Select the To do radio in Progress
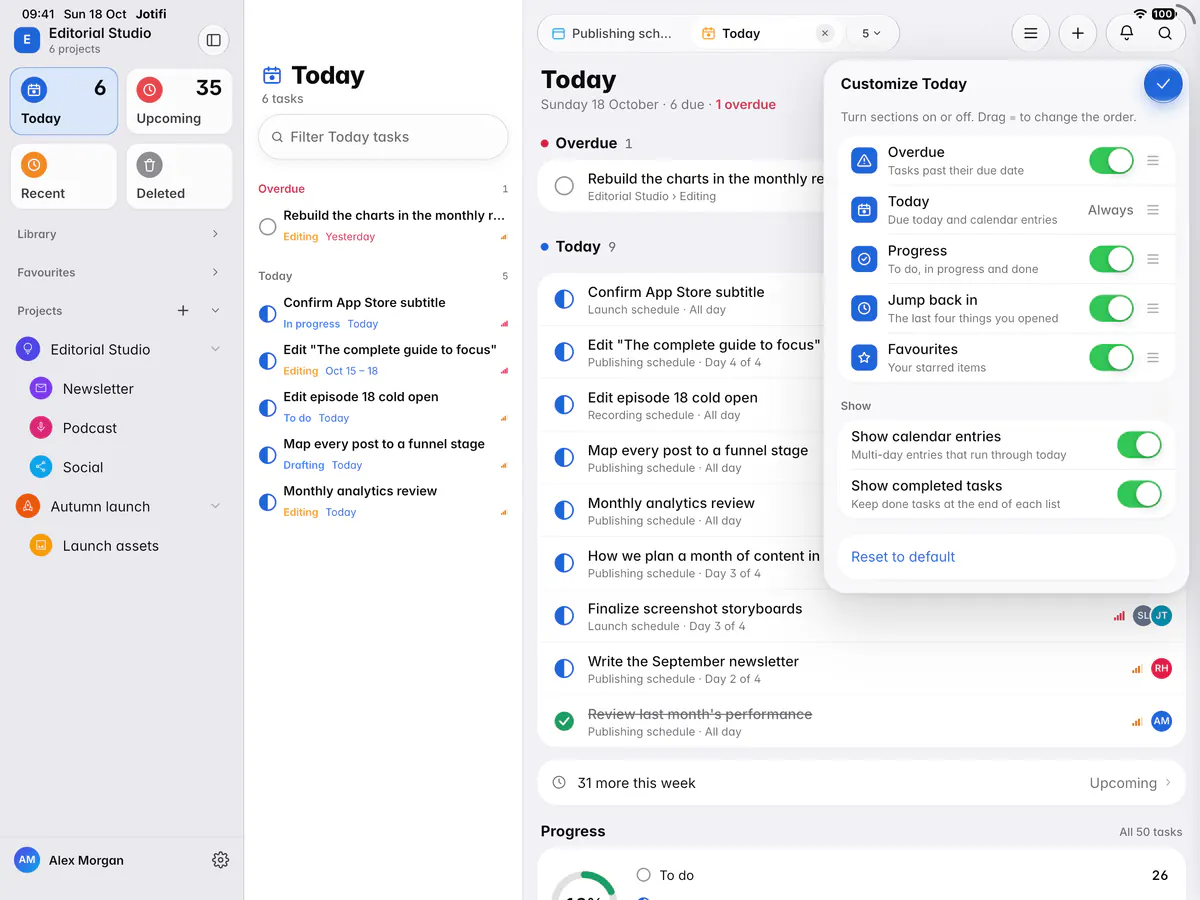1200x900 pixels. [x=643, y=875]
